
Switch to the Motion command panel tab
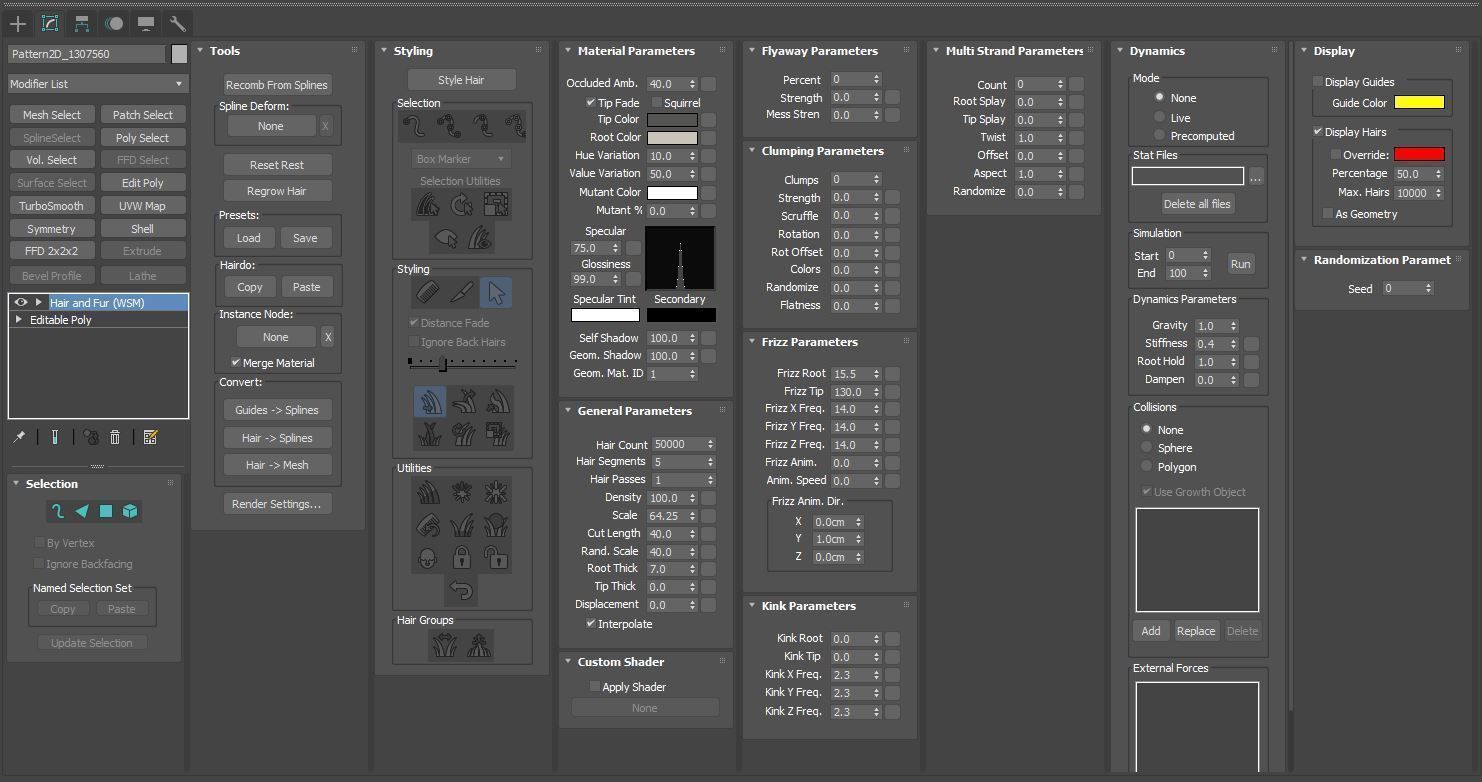[x=114, y=24]
